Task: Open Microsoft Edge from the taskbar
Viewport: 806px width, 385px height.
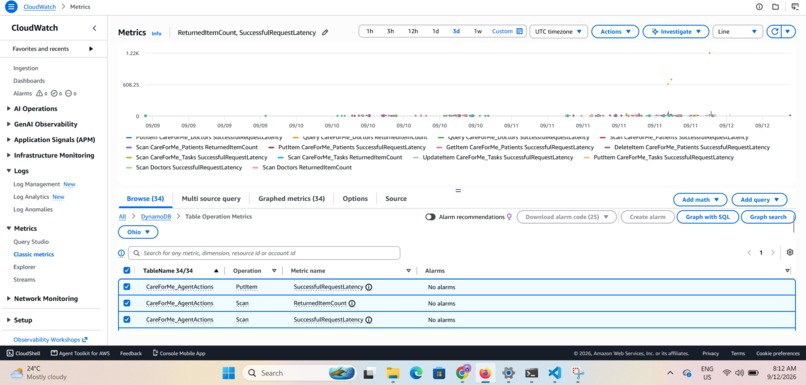Action: [x=416, y=373]
